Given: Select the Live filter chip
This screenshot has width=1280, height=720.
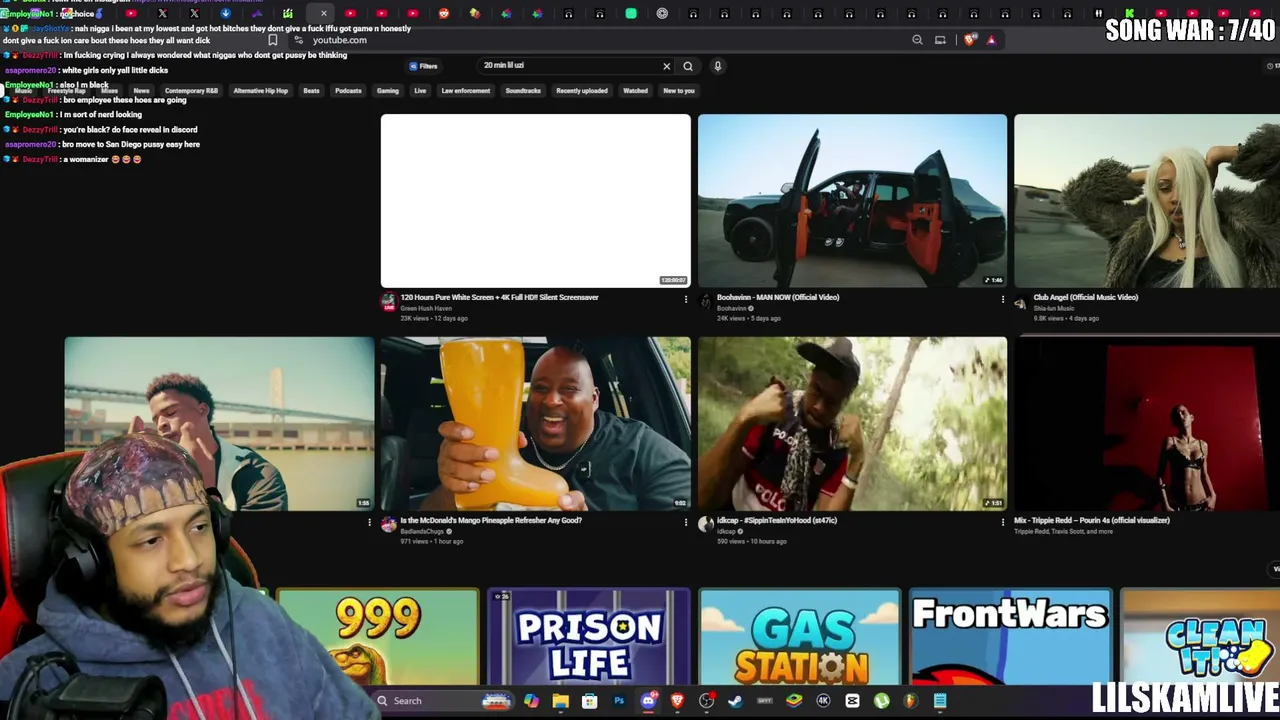Looking at the screenshot, I should tap(420, 91).
